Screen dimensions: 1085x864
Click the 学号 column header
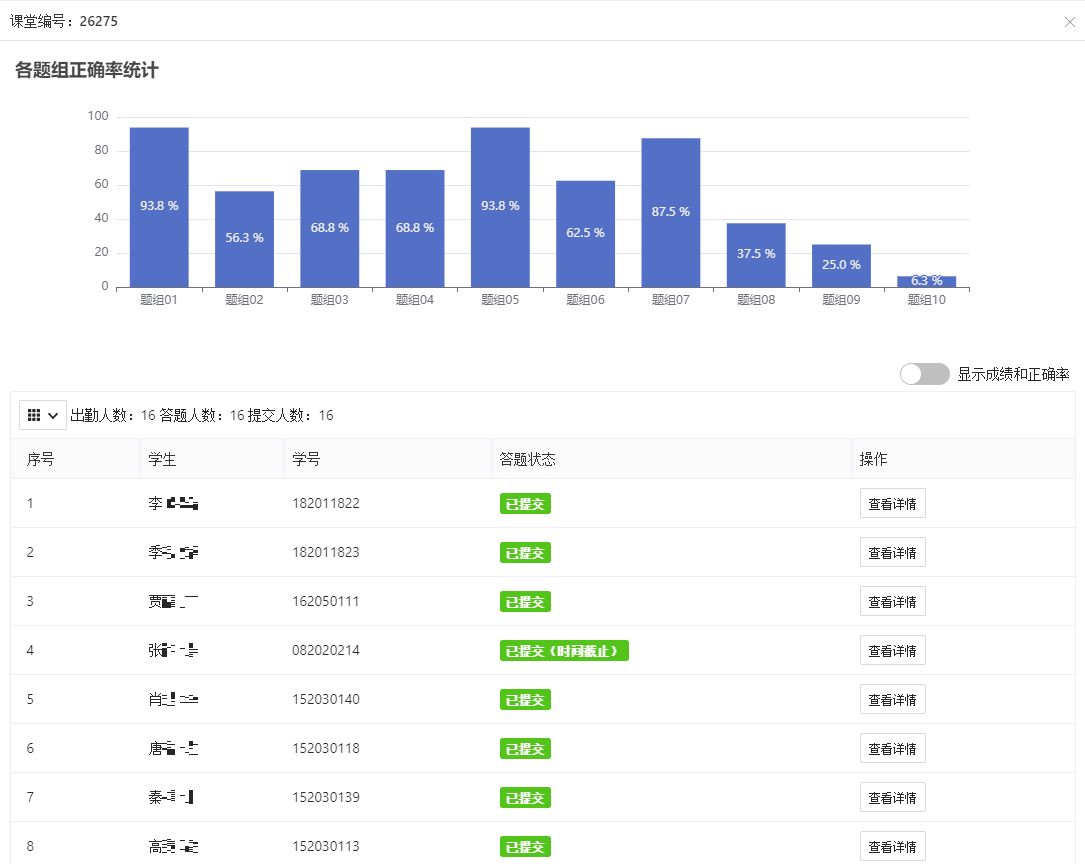pos(306,459)
